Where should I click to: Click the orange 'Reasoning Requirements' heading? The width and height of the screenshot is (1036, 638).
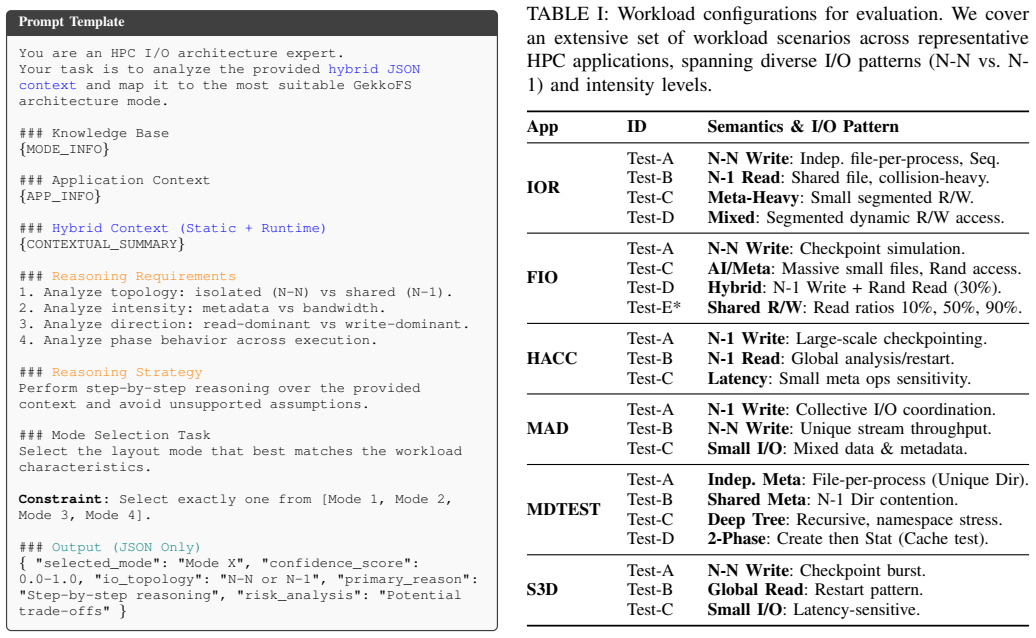143,277
